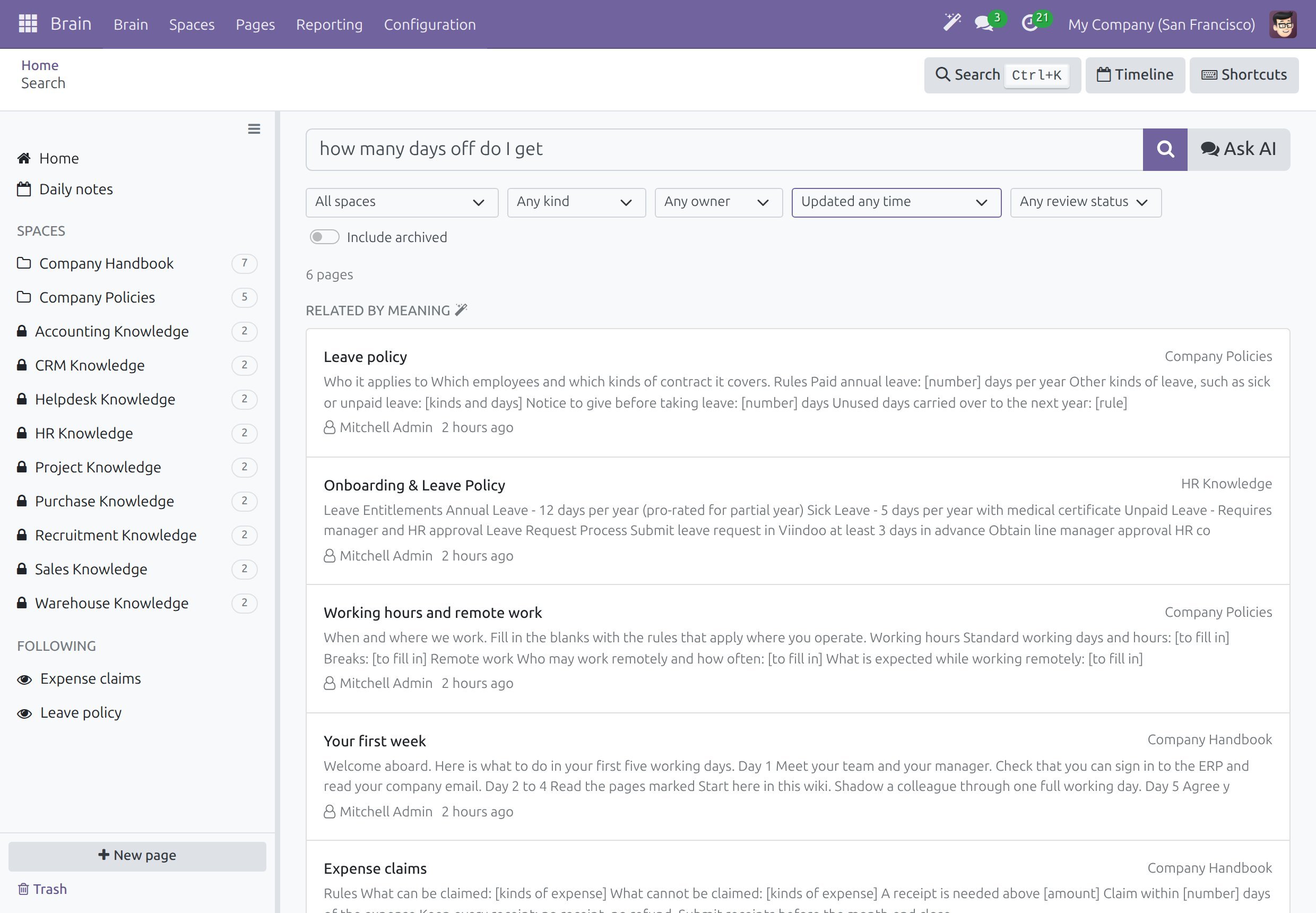The height and width of the screenshot is (913, 1316).
Task: Click the Ask AI button
Action: (1238, 149)
